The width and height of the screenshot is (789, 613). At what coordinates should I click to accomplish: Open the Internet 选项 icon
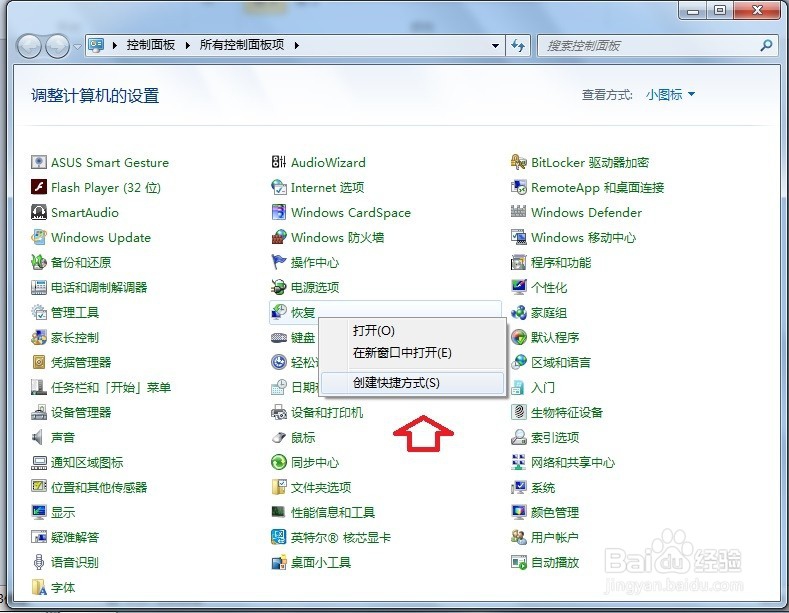[x=279, y=187]
